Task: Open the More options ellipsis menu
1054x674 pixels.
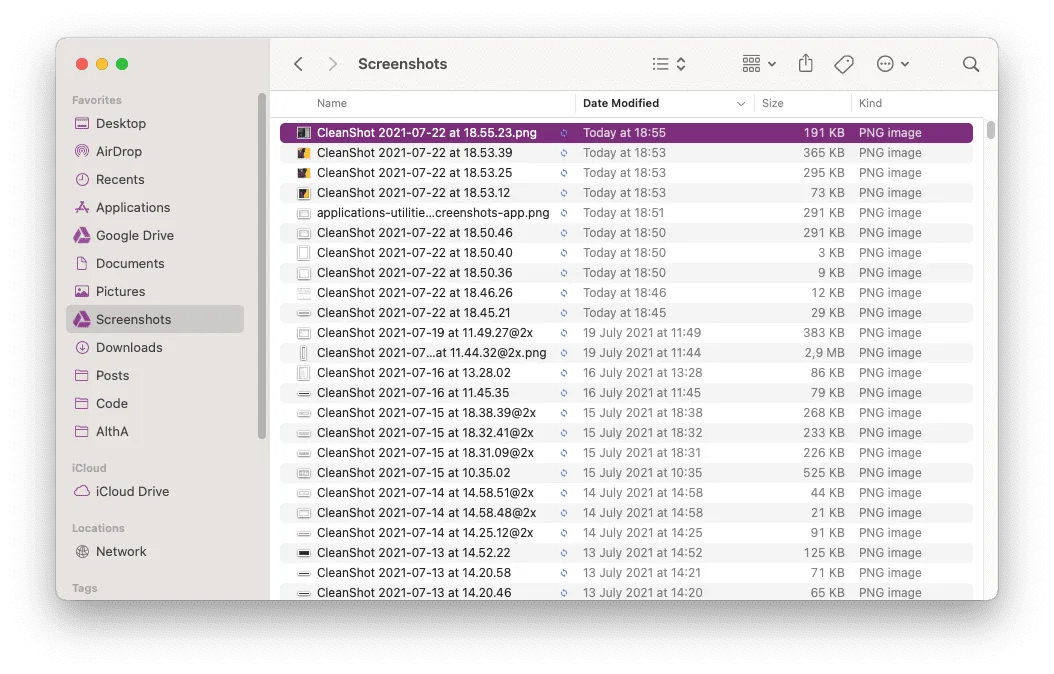Action: pos(884,63)
